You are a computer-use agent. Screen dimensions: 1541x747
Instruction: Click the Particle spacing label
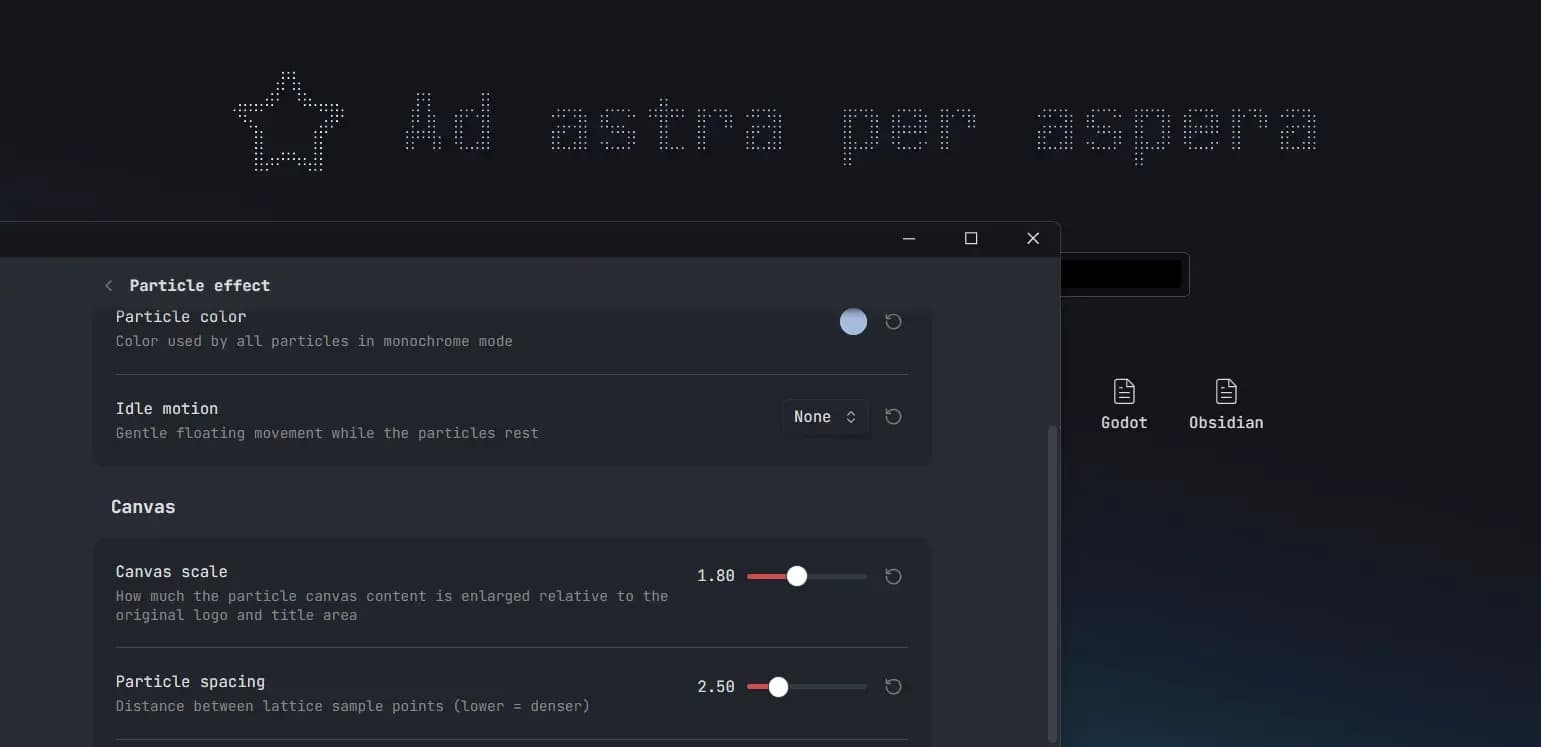[190, 682]
